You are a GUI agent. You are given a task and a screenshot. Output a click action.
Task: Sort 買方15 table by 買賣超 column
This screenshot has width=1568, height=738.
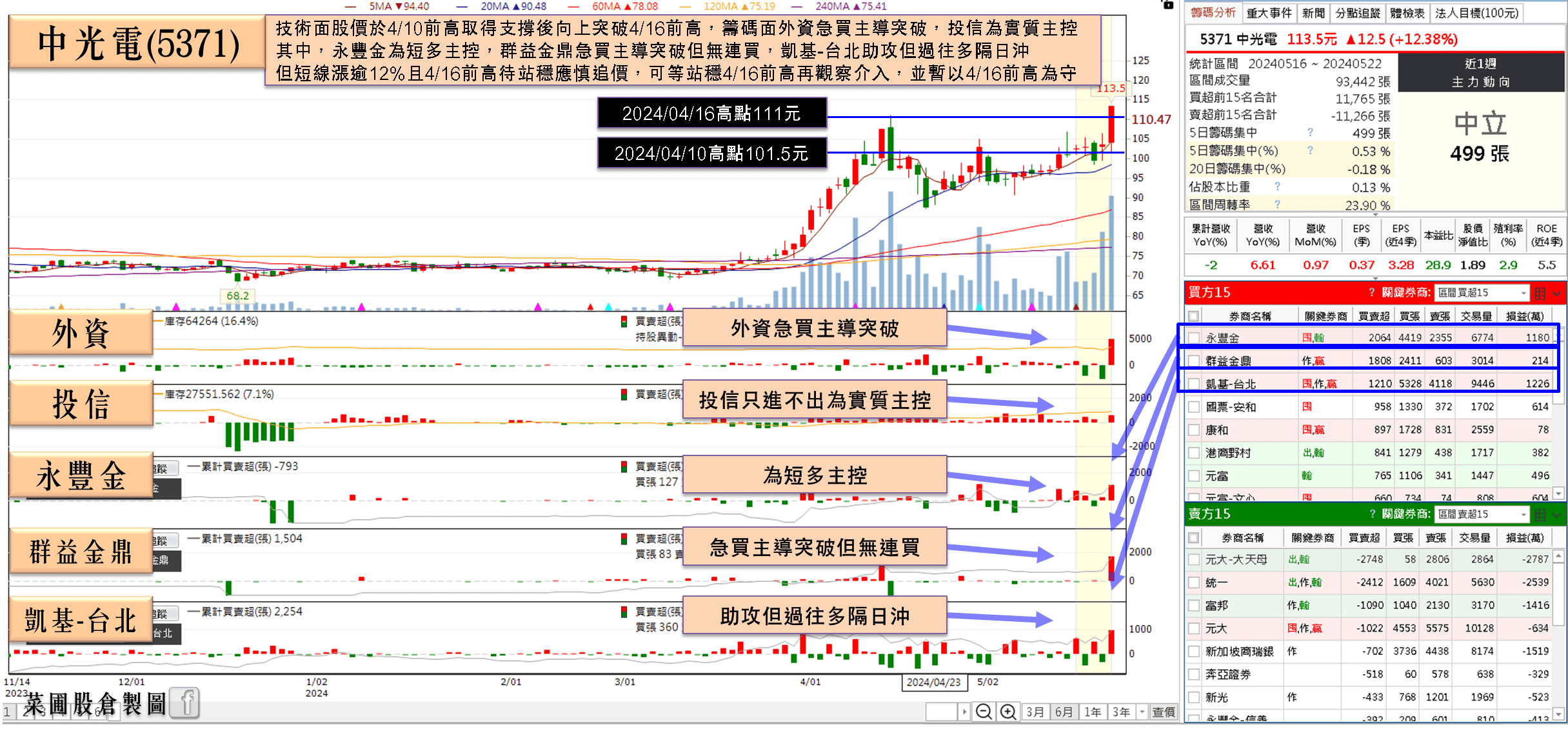coord(1374,316)
